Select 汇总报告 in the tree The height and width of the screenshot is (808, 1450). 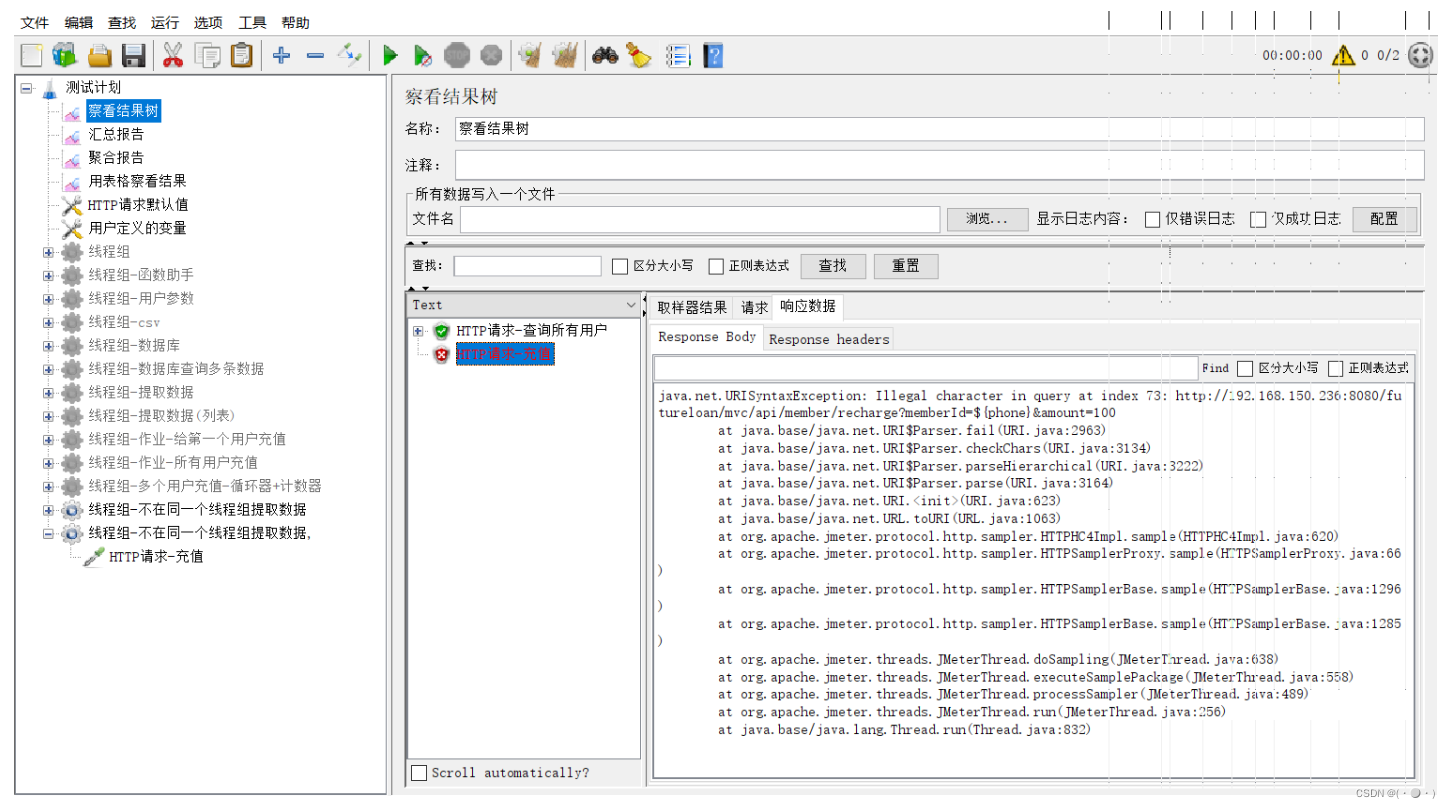116,134
